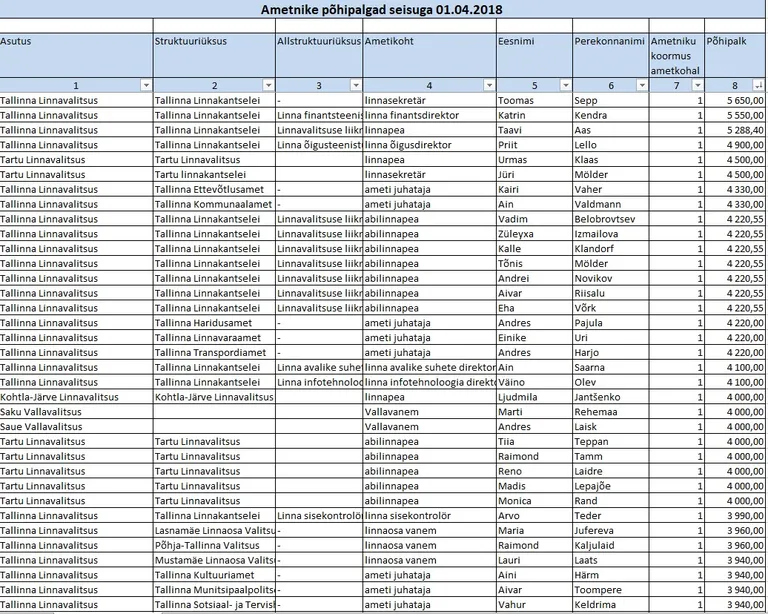768x614 pixels.
Task: Select surname cell 'Klandorf'
Action: coord(611,249)
